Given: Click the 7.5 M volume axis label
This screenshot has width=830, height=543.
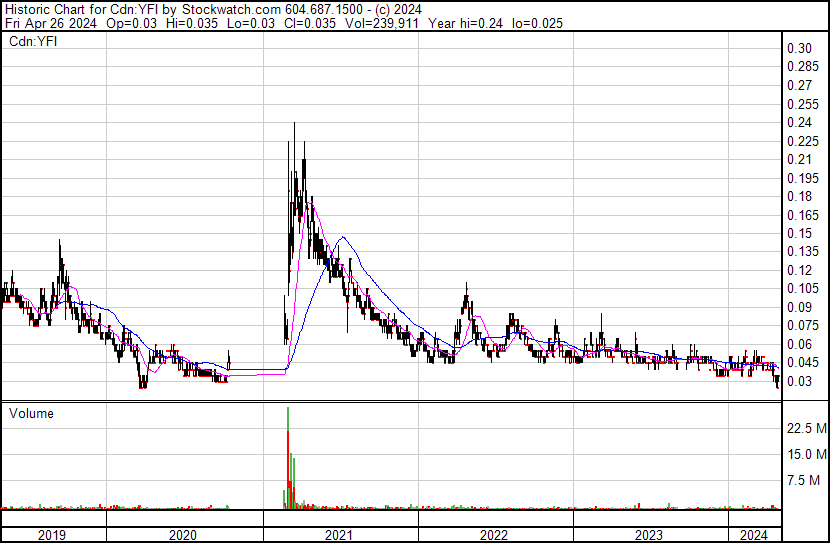Looking at the screenshot, I should tap(804, 480).
